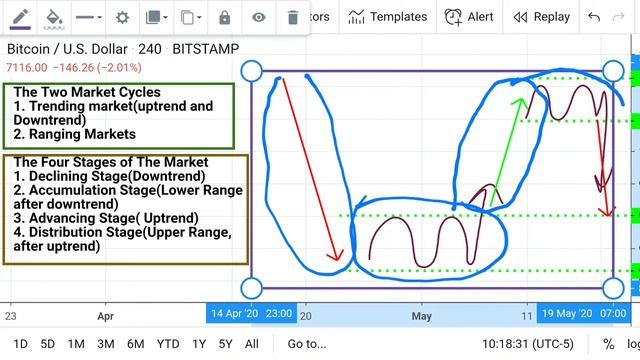
Task: Select the 5D time range
Action: [x=47, y=344]
